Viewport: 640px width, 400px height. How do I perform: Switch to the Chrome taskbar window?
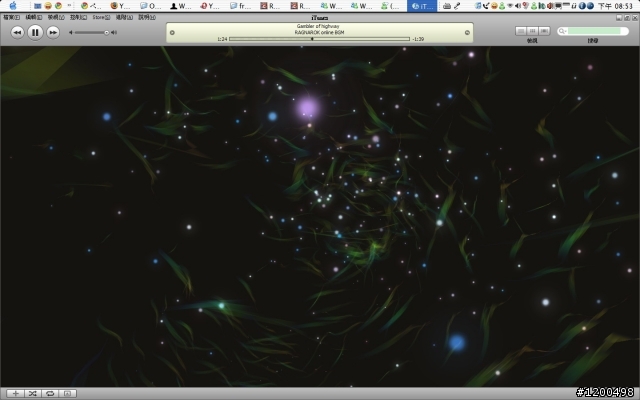91,6
